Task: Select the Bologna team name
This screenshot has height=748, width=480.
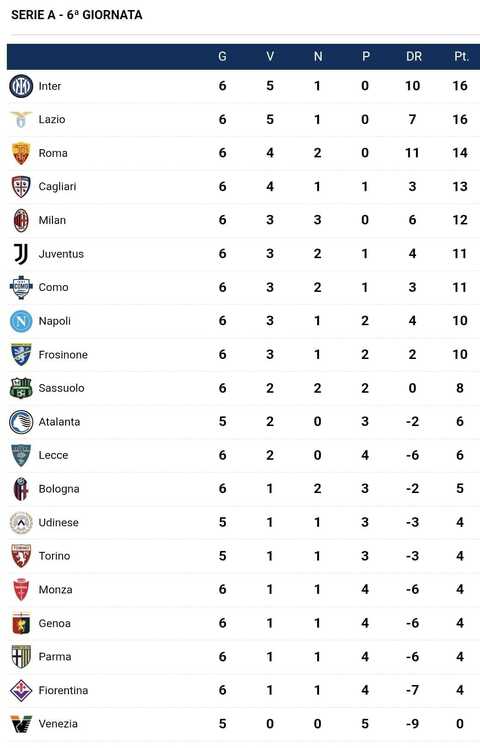Action: (59, 489)
